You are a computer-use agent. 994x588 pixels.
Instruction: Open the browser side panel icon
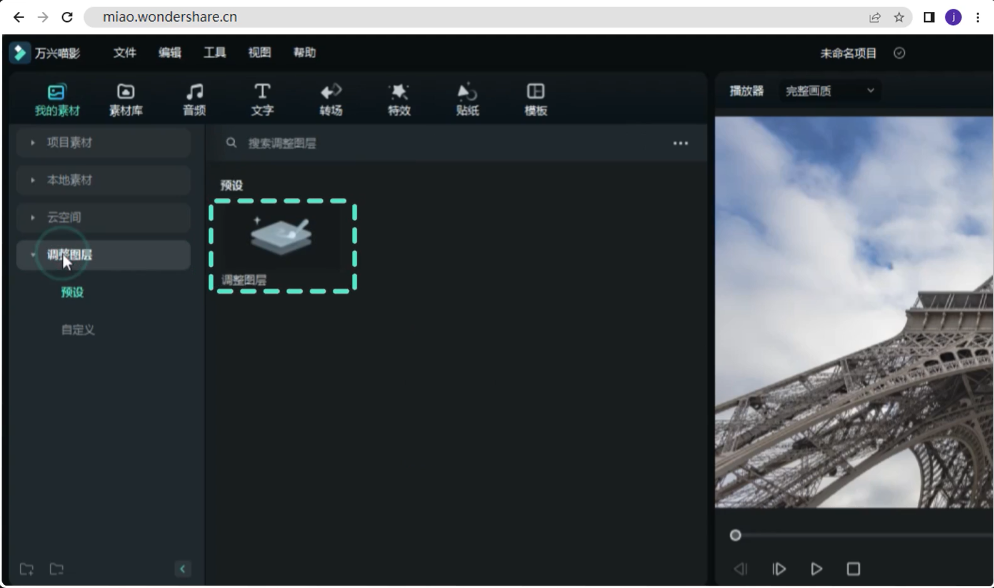(x=929, y=17)
